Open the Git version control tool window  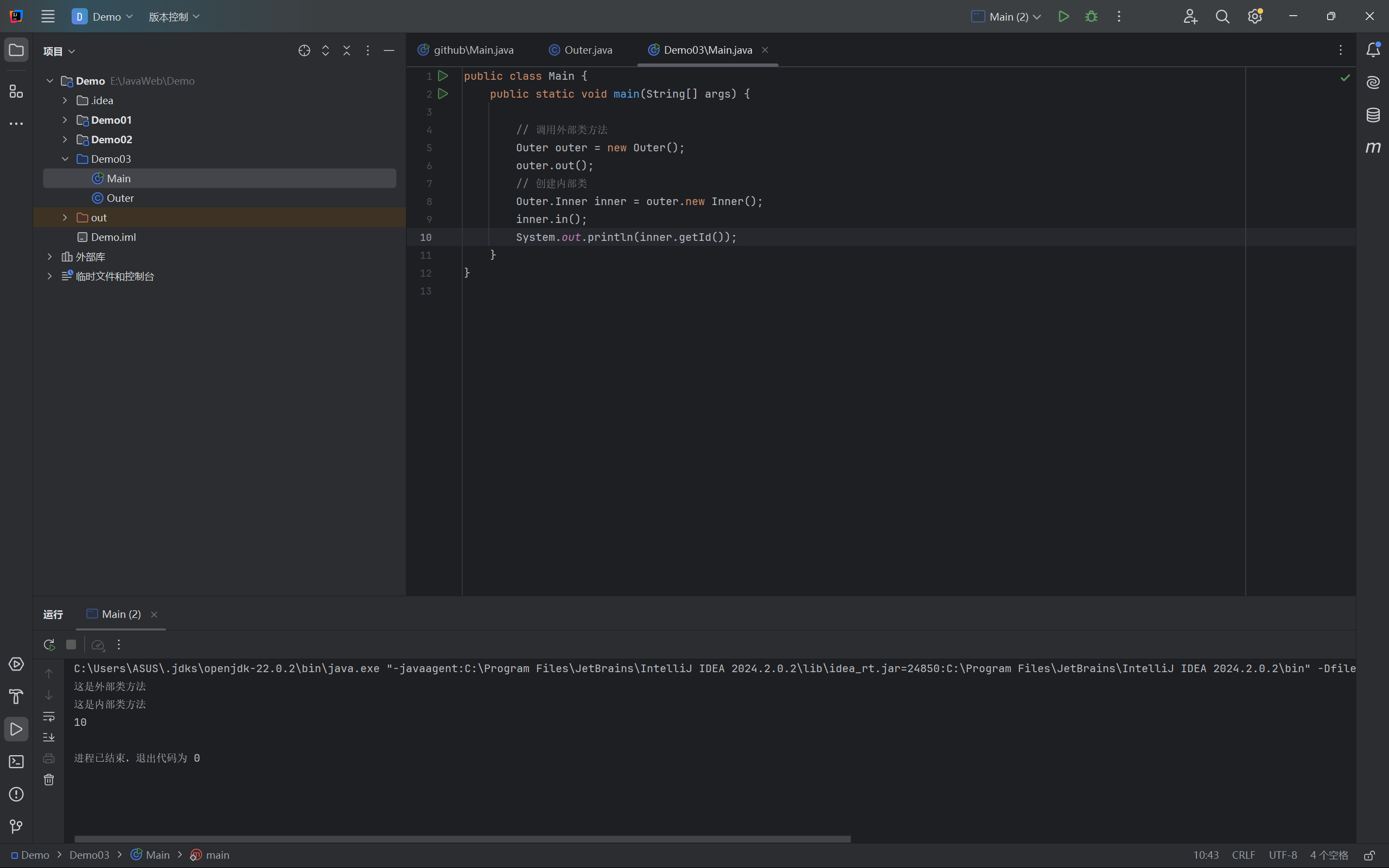16,827
